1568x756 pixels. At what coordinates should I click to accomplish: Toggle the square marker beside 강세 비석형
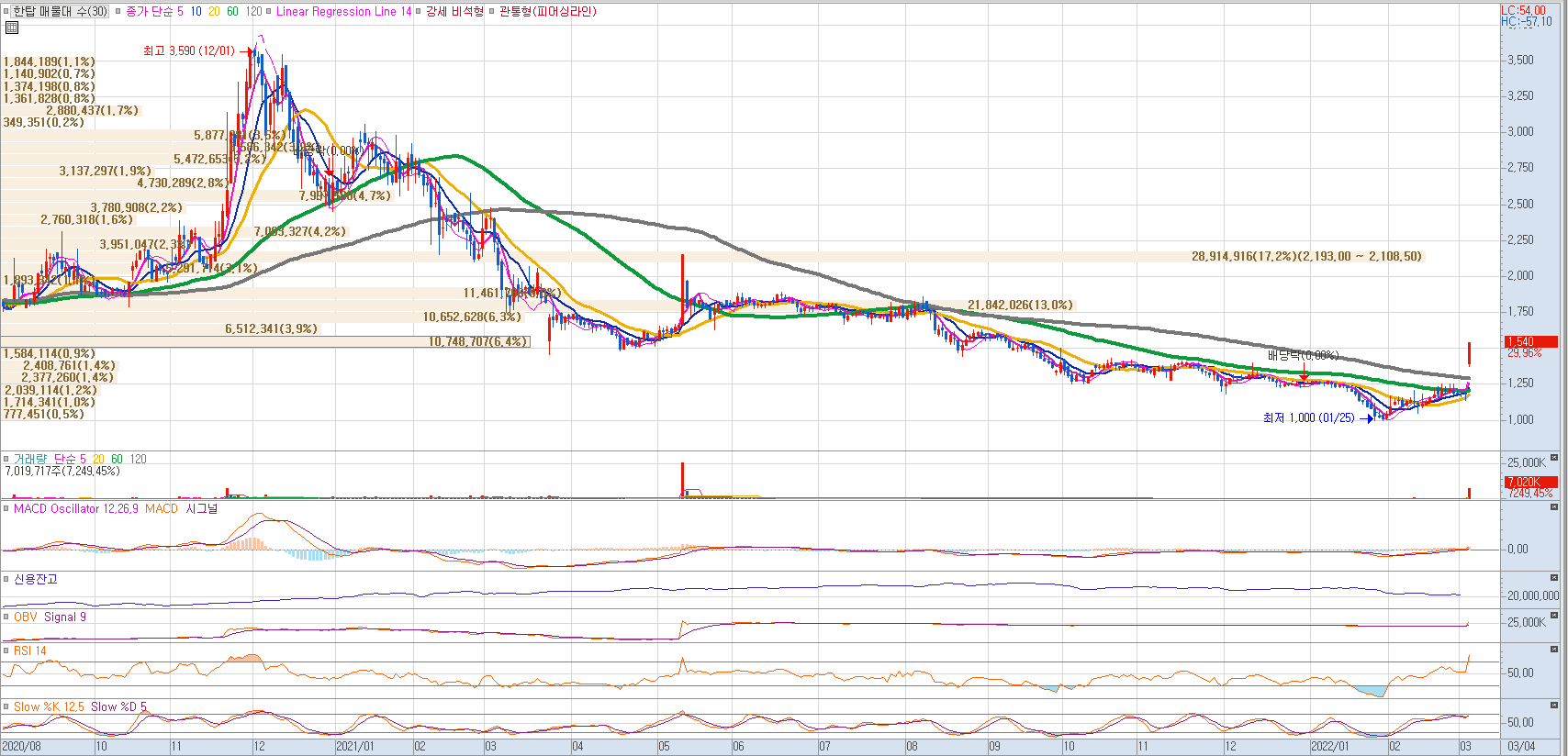[x=418, y=12]
